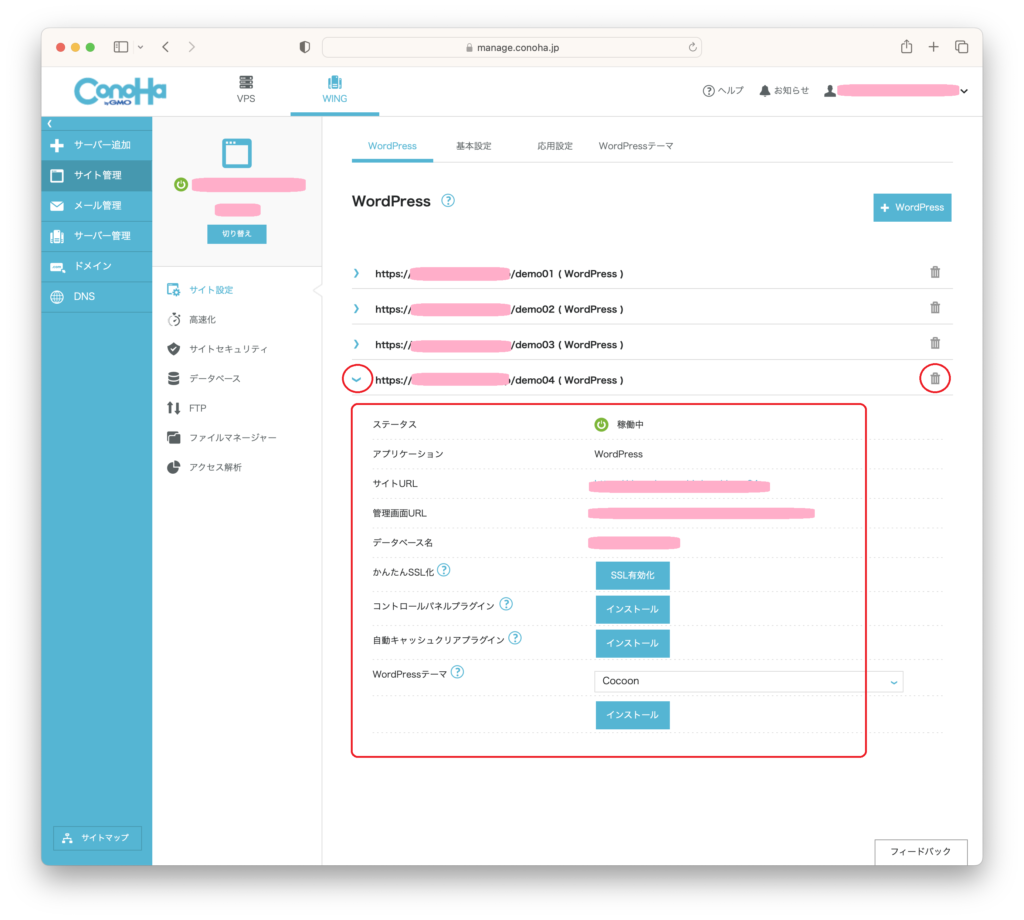Click help icon next to 自動キャッシュクリアプラグイン
The height and width of the screenshot is (920, 1024).
tap(515, 638)
